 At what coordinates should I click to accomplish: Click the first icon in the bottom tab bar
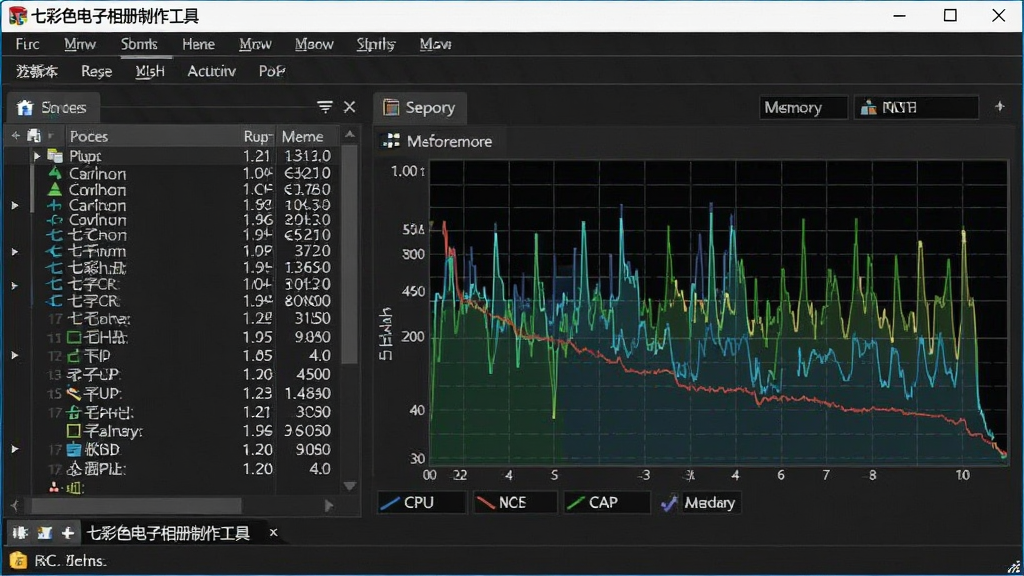tap(20, 533)
